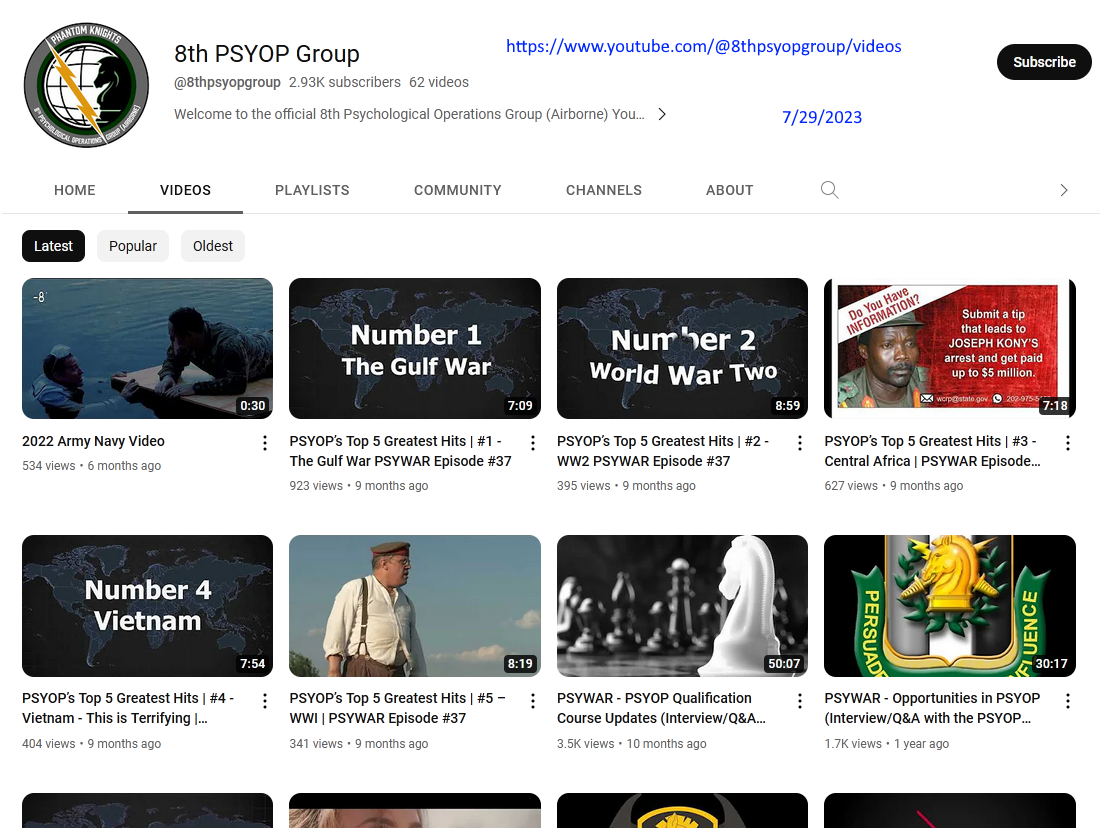Switch to the HOME tab

[74, 190]
